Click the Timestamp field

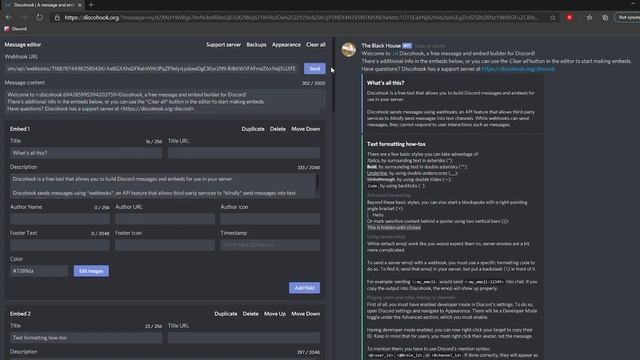[x=270, y=245]
